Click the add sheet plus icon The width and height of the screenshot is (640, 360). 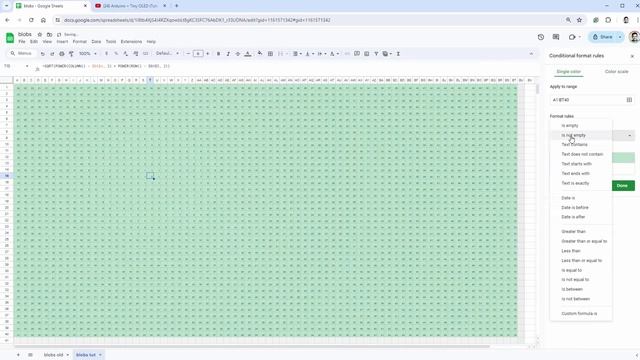(18, 355)
